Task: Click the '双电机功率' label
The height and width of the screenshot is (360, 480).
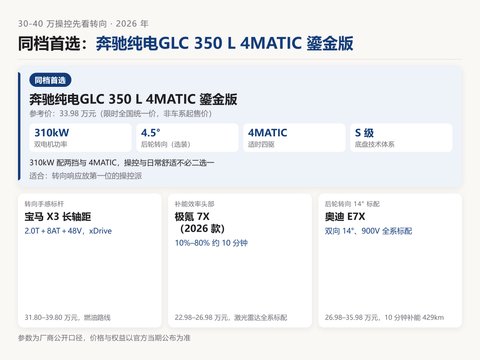Action: coord(51,144)
